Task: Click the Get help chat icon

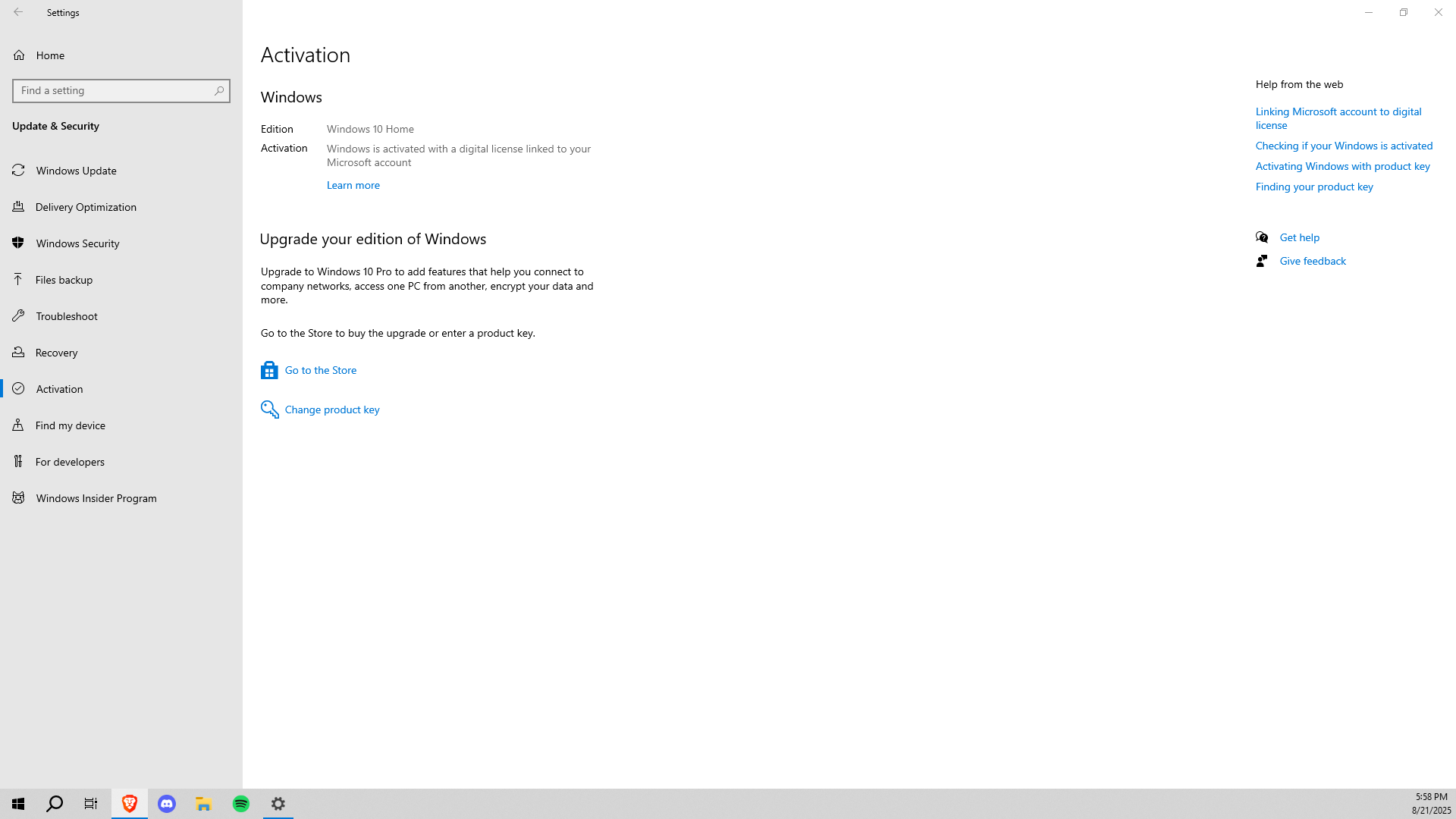Action: pos(1262,237)
